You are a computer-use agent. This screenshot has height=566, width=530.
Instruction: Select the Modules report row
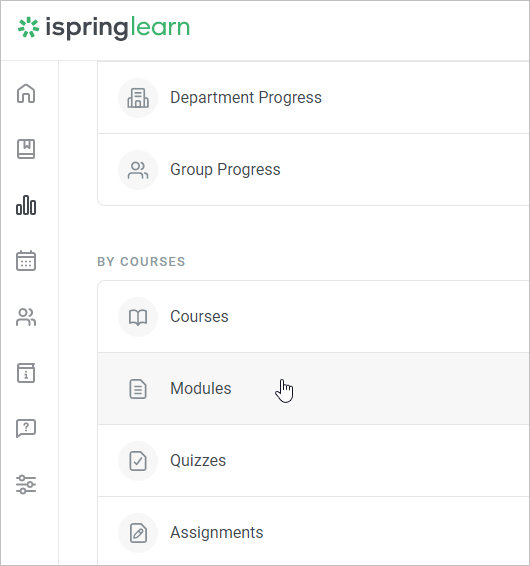(x=313, y=389)
